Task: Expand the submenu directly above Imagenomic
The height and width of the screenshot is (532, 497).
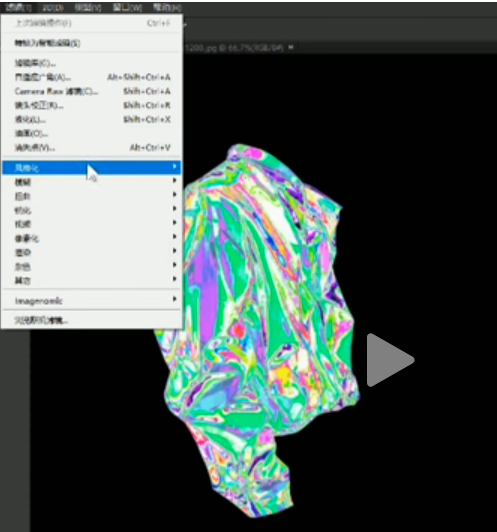Action: click(x=92, y=280)
